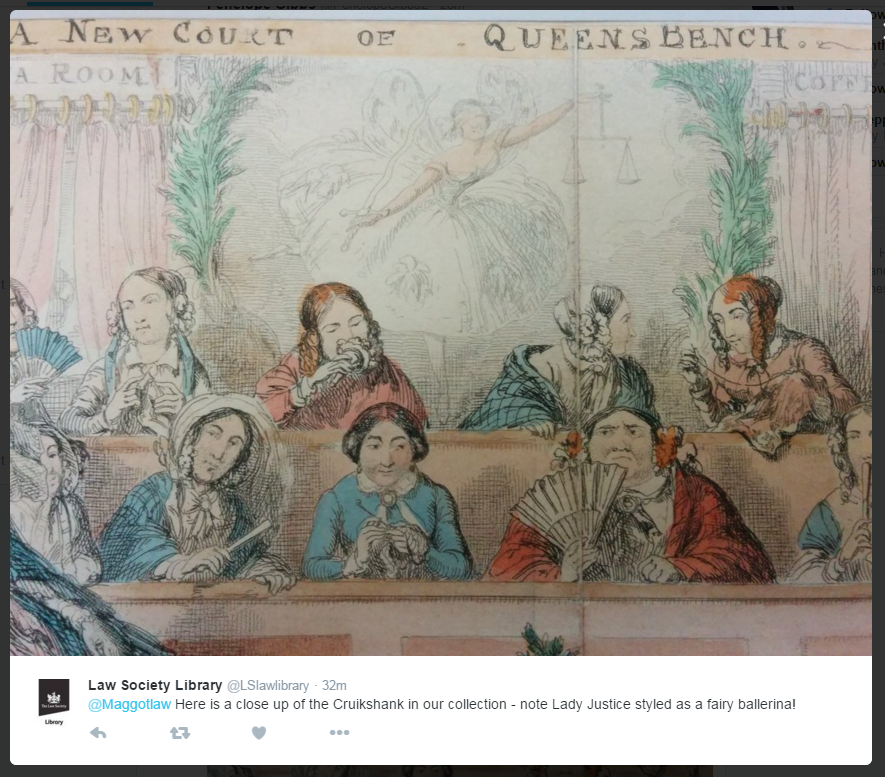Screen dimensions: 885x777
Task: Open the Law Society Library avatar logo
Action: click(54, 702)
